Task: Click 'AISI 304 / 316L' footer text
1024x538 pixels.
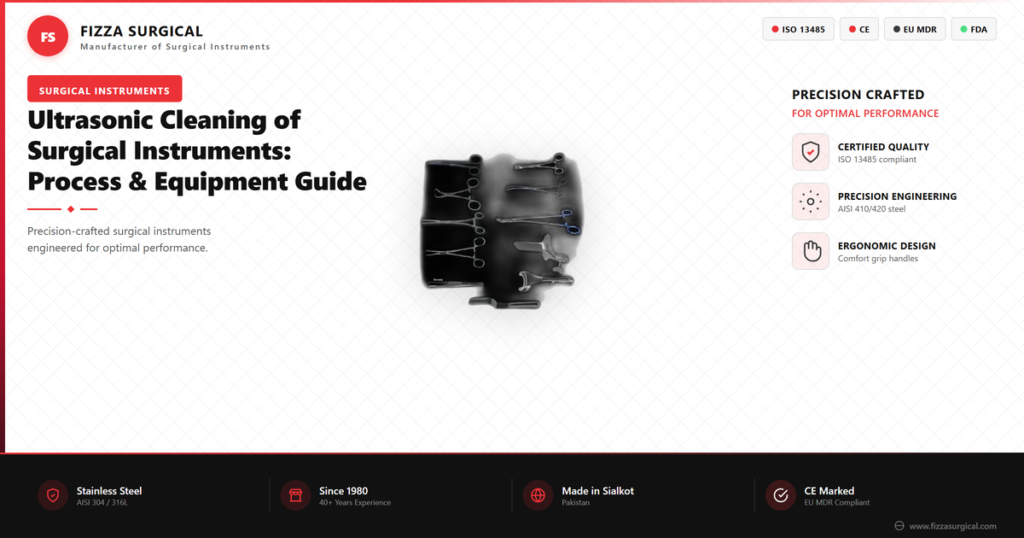Action: click(x=102, y=503)
